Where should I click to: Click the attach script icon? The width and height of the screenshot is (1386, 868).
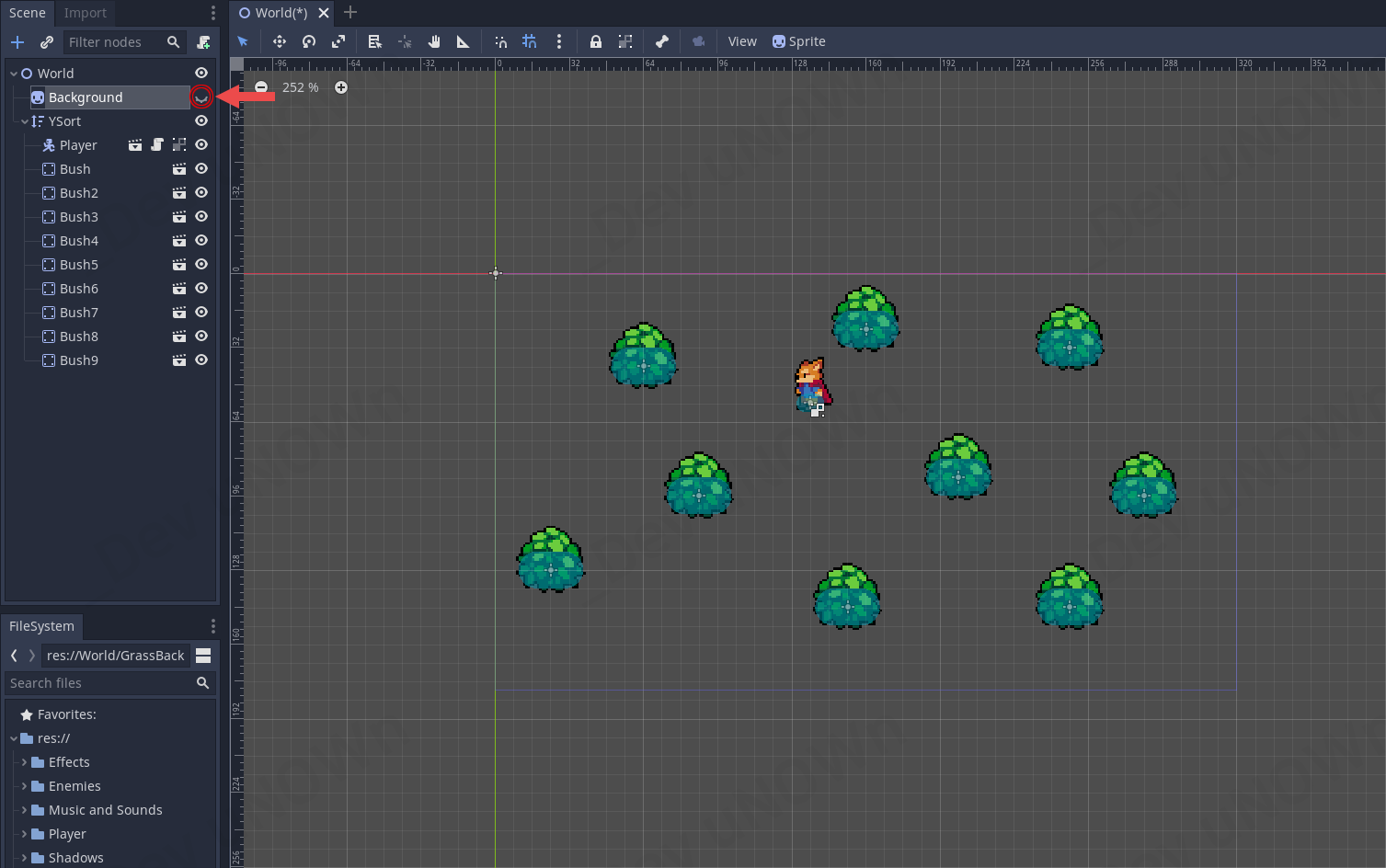coord(203,42)
